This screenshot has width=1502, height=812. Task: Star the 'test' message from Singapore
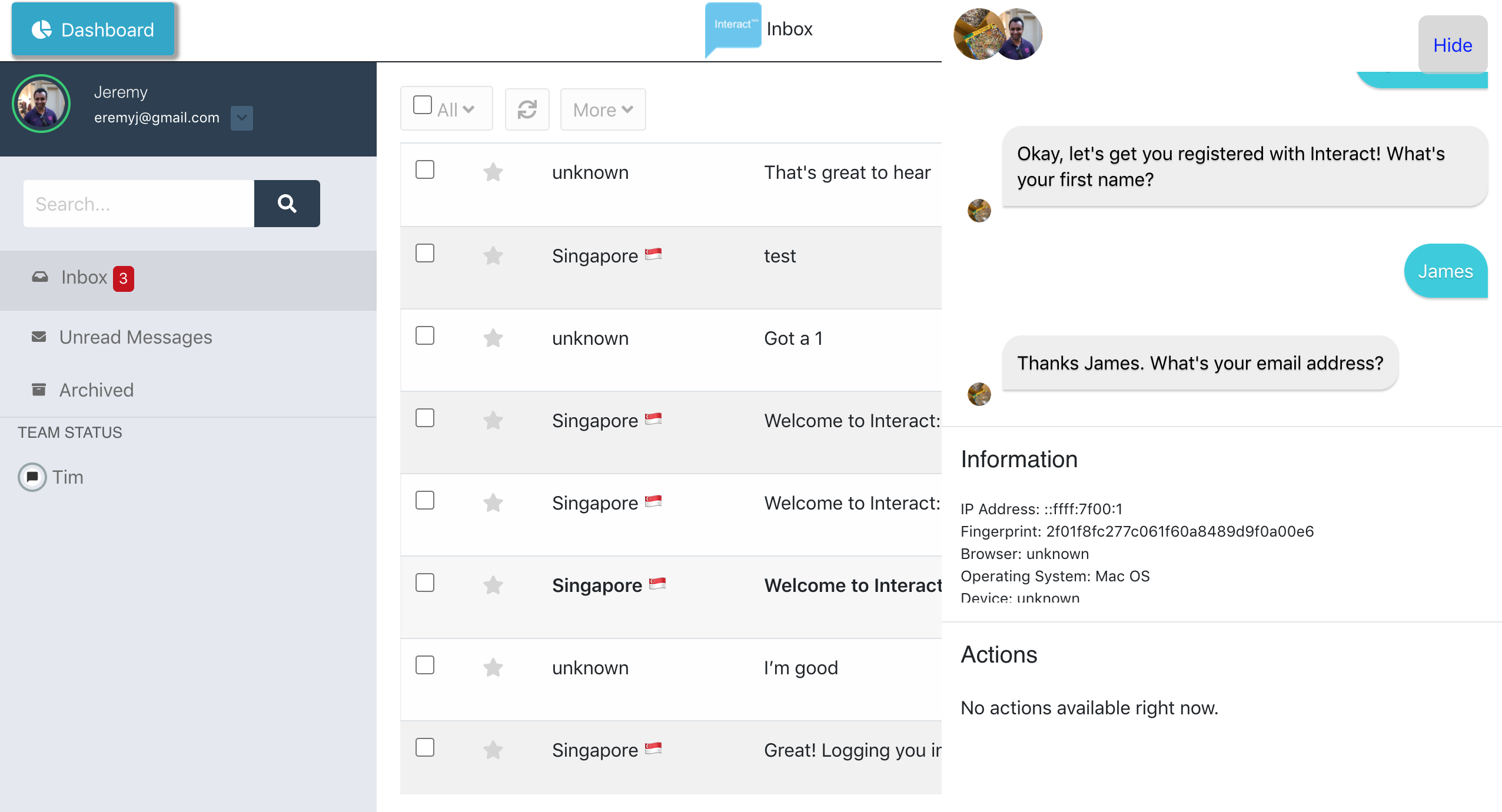(493, 256)
